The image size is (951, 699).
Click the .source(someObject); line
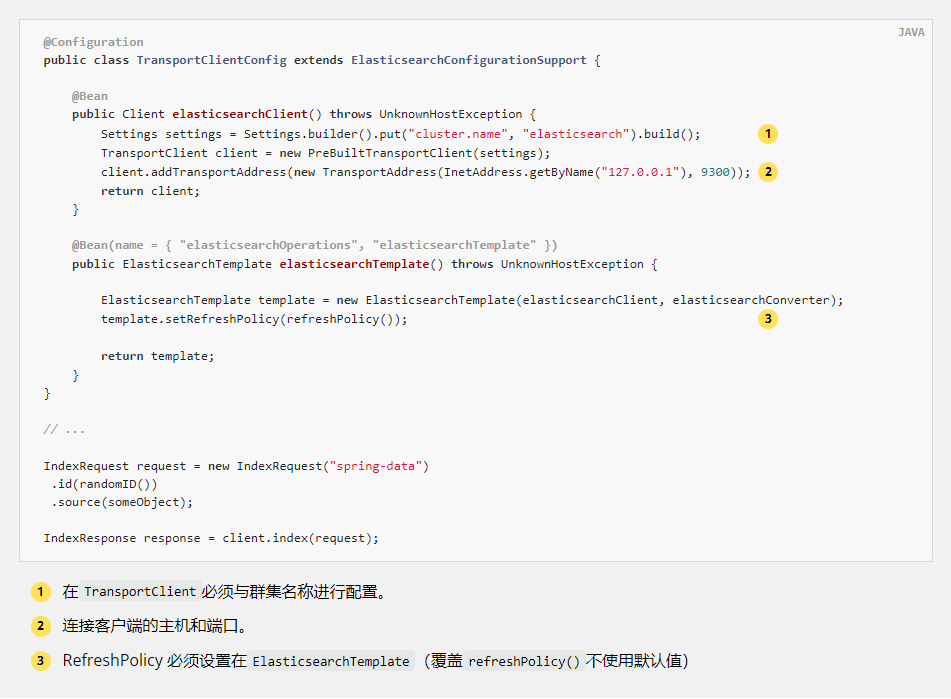click(x=122, y=502)
